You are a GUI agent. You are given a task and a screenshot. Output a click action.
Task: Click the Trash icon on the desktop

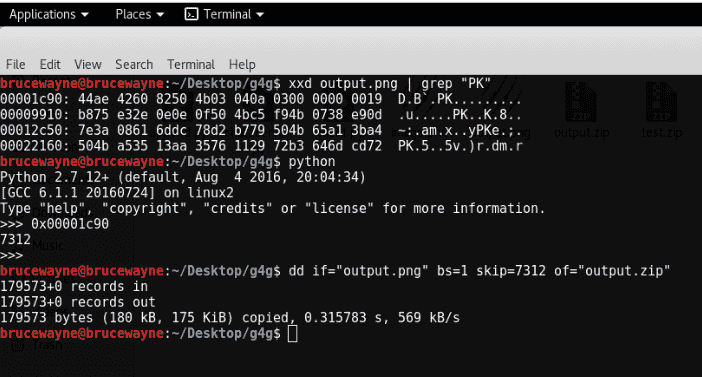click(17, 345)
